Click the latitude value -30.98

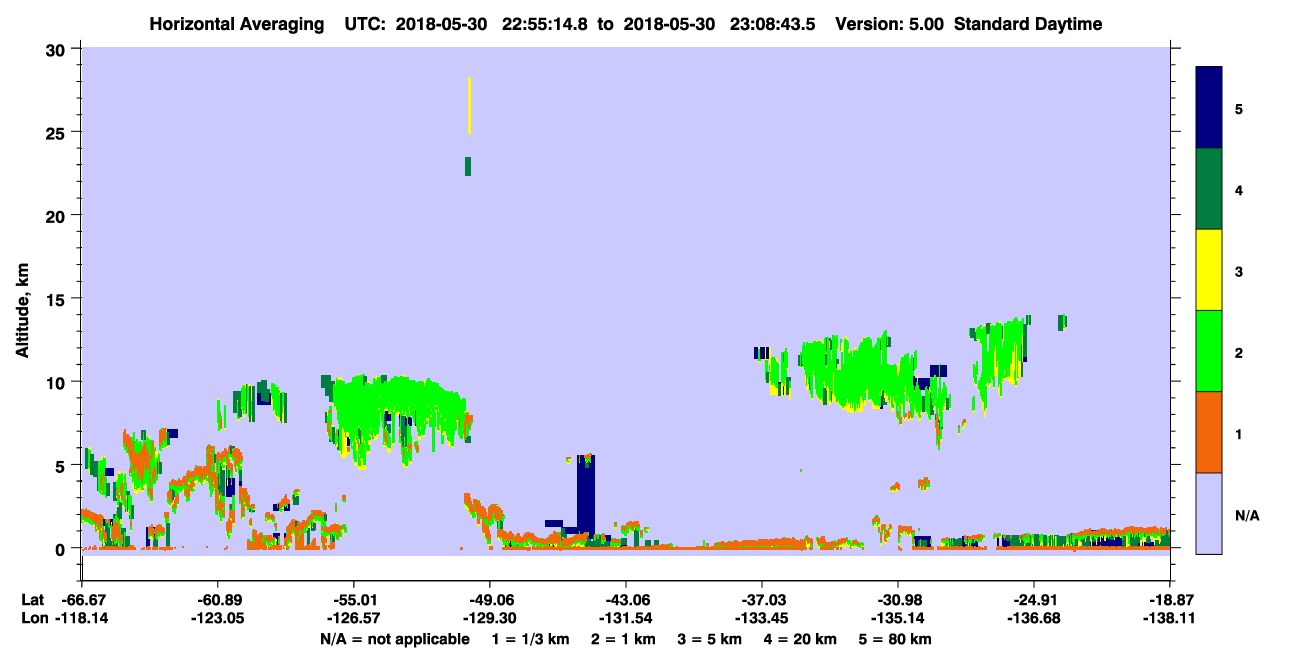pyautogui.click(x=898, y=599)
